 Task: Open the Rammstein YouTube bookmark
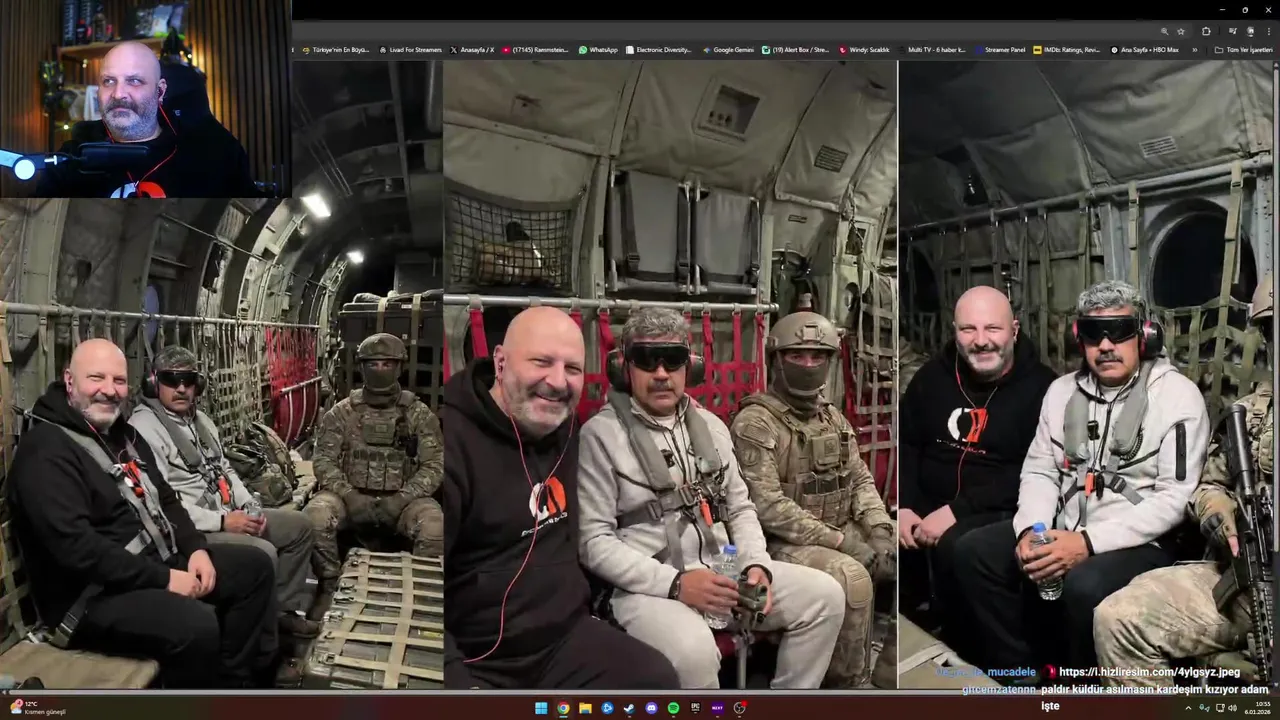point(535,49)
